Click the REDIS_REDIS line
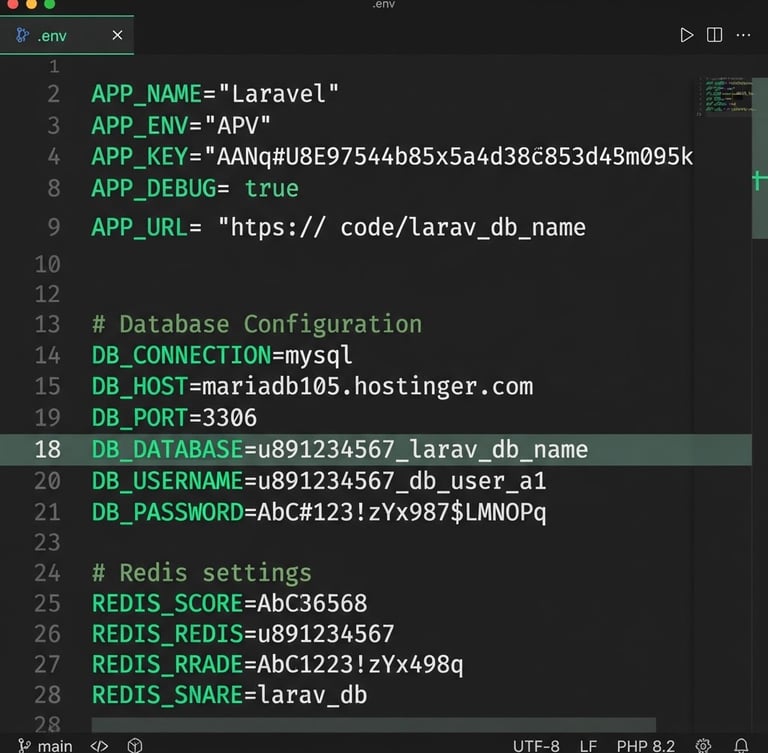Viewport: 768px width, 753px height. pyautogui.click(x=243, y=634)
